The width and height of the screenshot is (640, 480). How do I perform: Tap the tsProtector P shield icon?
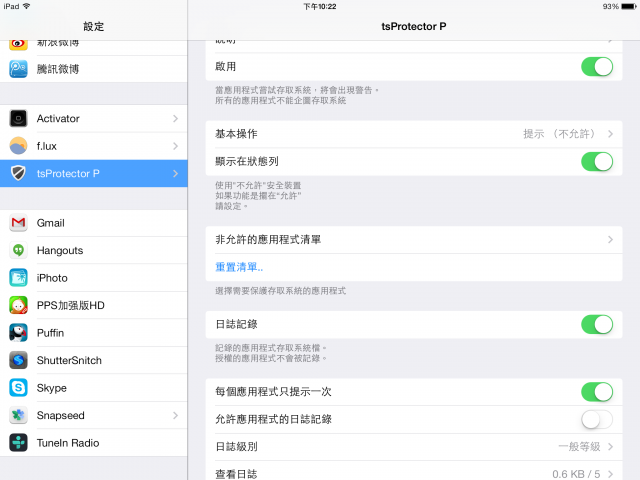(18, 173)
